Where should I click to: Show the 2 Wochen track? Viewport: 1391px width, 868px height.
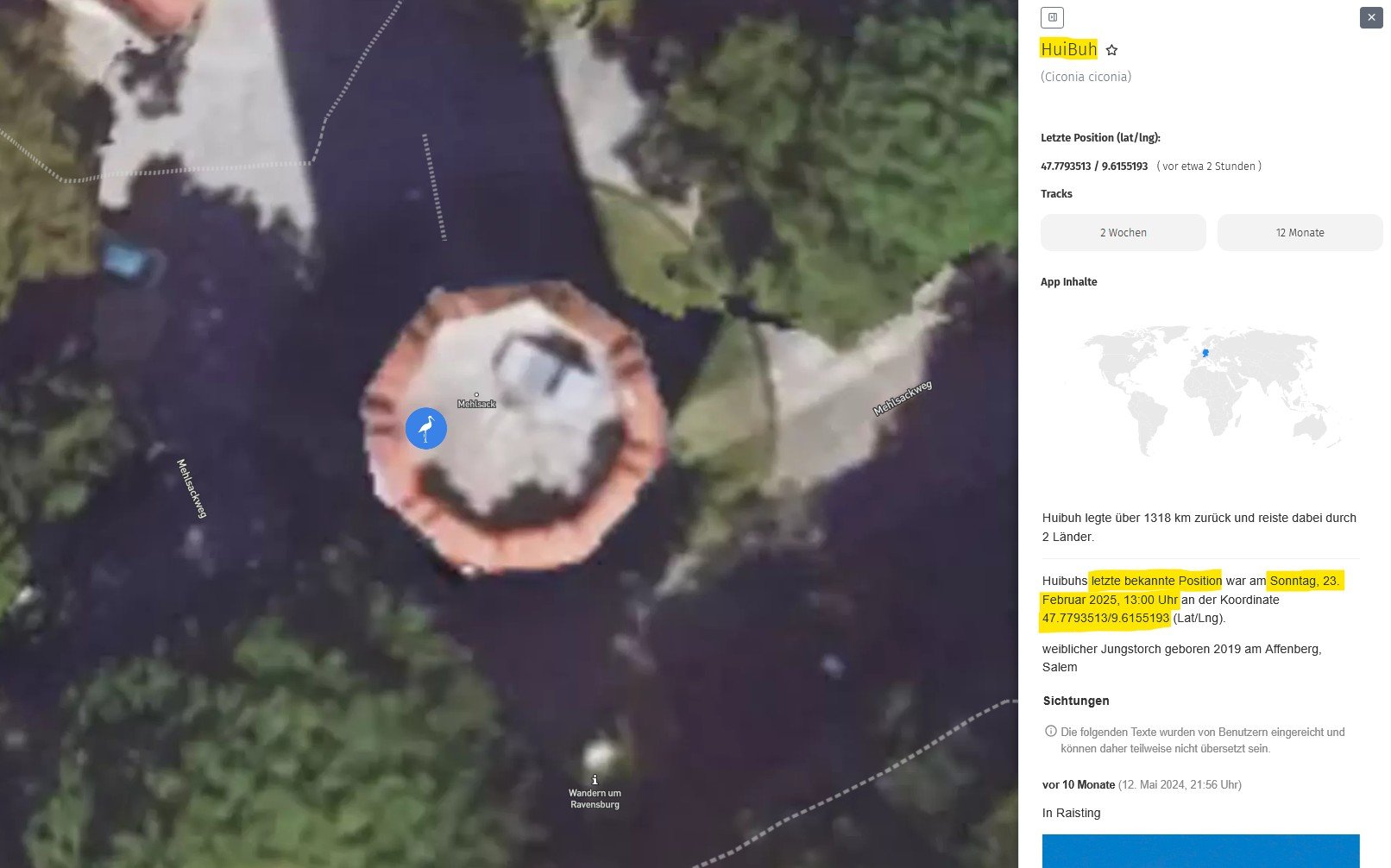(x=1123, y=233)
